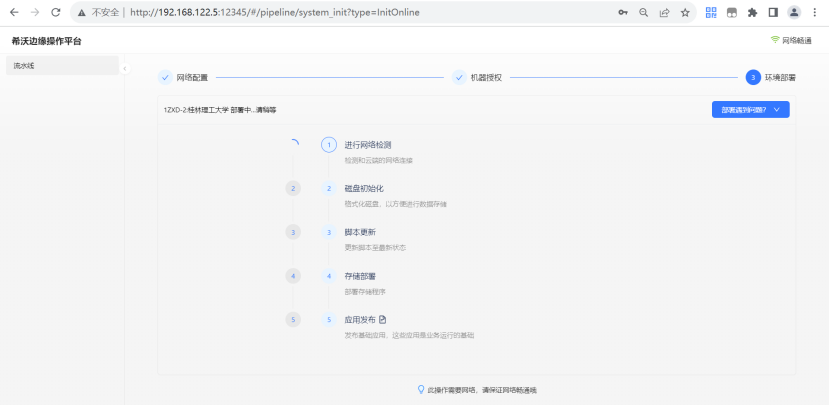Open the document icon beside 应用发布
Image resolution: width=830 pixels, height=406 pixels.
click(383, 320)
